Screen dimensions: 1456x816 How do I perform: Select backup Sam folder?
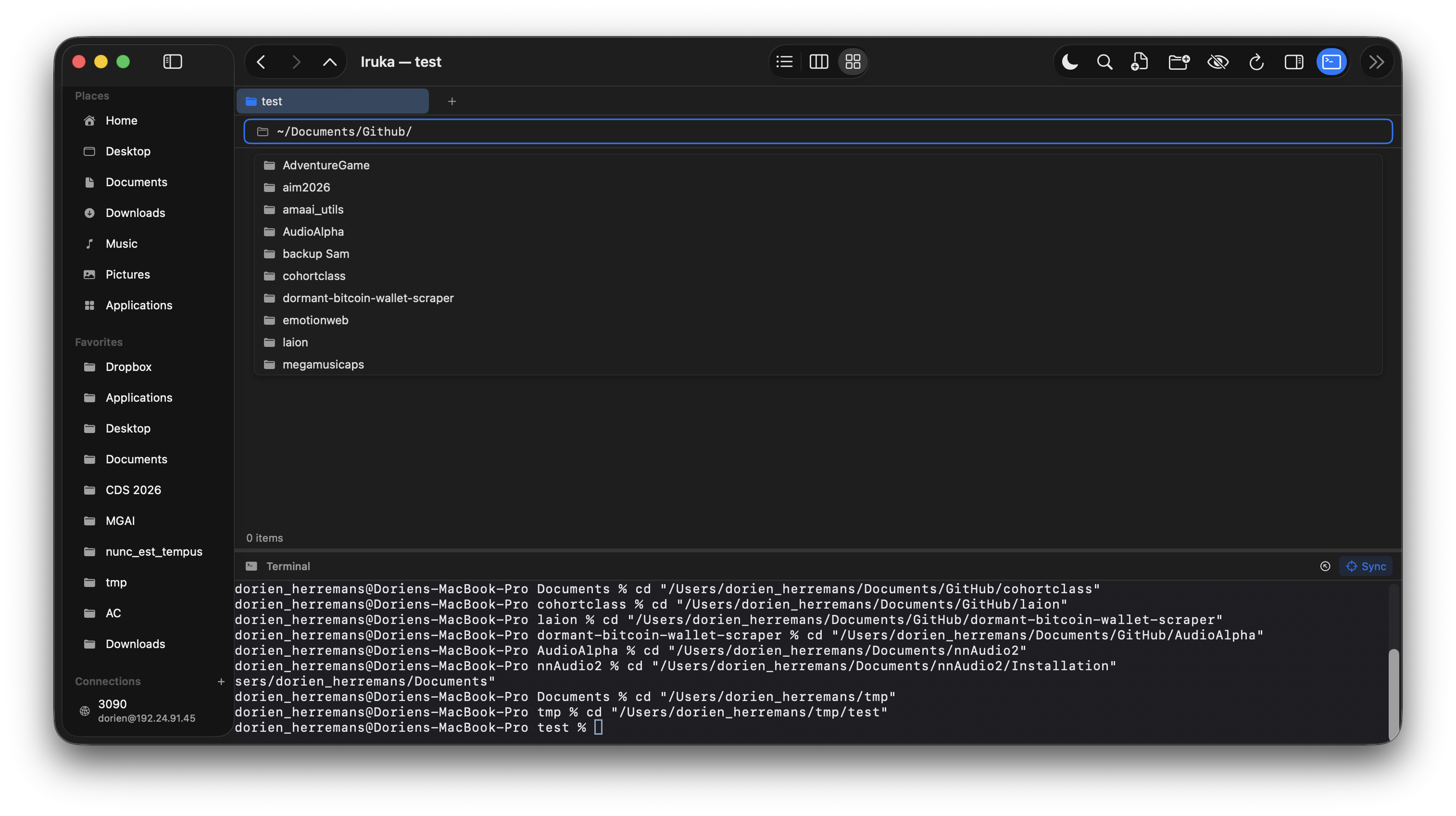pyautogui.click(x=818, y=254)
